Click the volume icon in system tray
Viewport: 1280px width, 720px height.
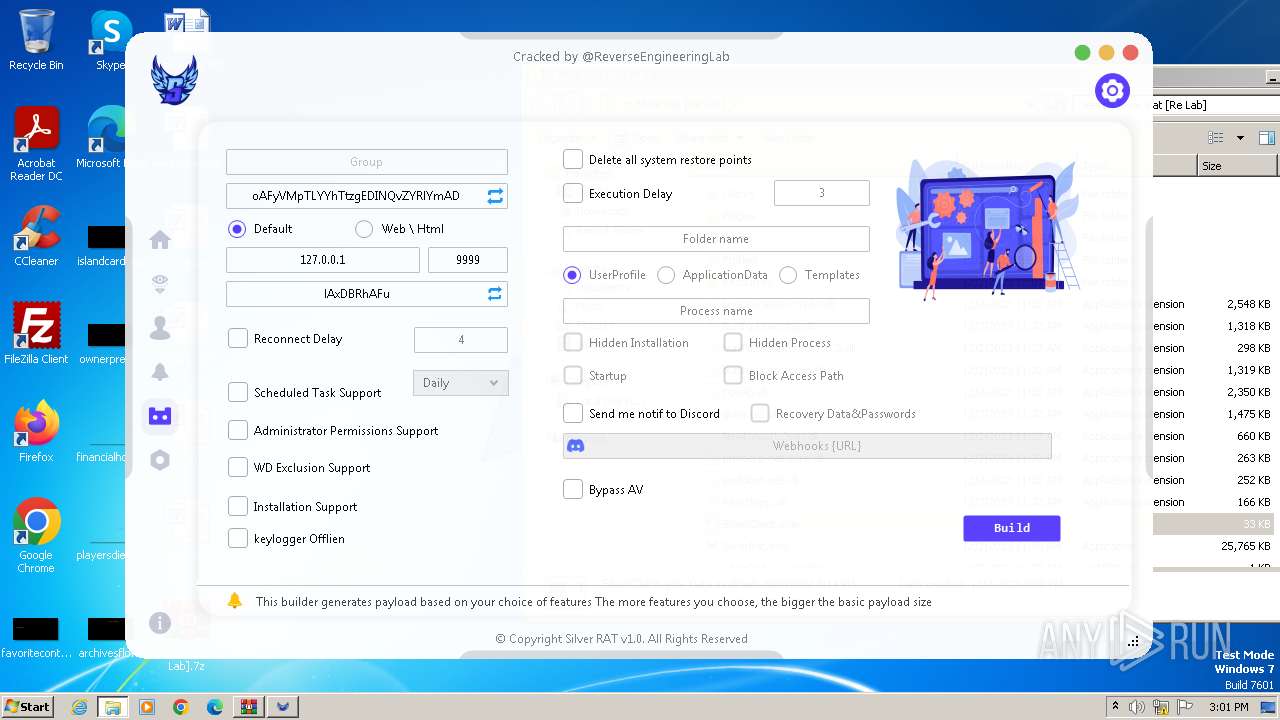click(x=1136, y=707)
